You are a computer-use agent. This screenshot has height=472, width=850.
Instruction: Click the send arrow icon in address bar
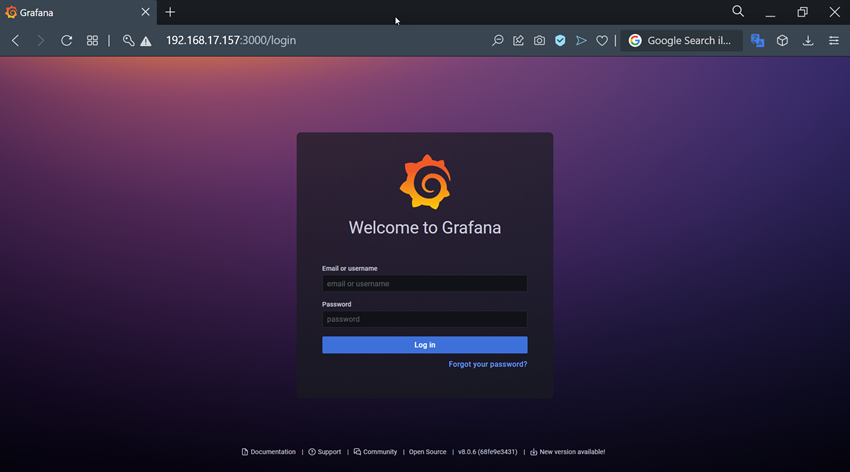581,41
